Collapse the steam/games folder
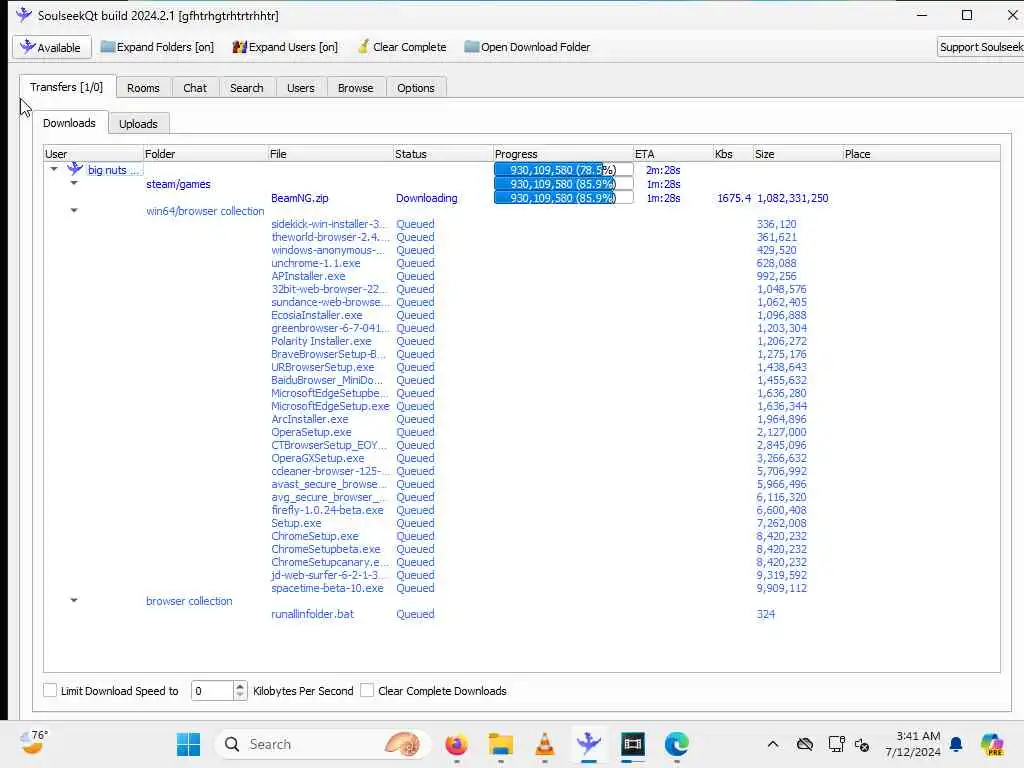The height and width of the screenshot is (768, 1024). 74,183
